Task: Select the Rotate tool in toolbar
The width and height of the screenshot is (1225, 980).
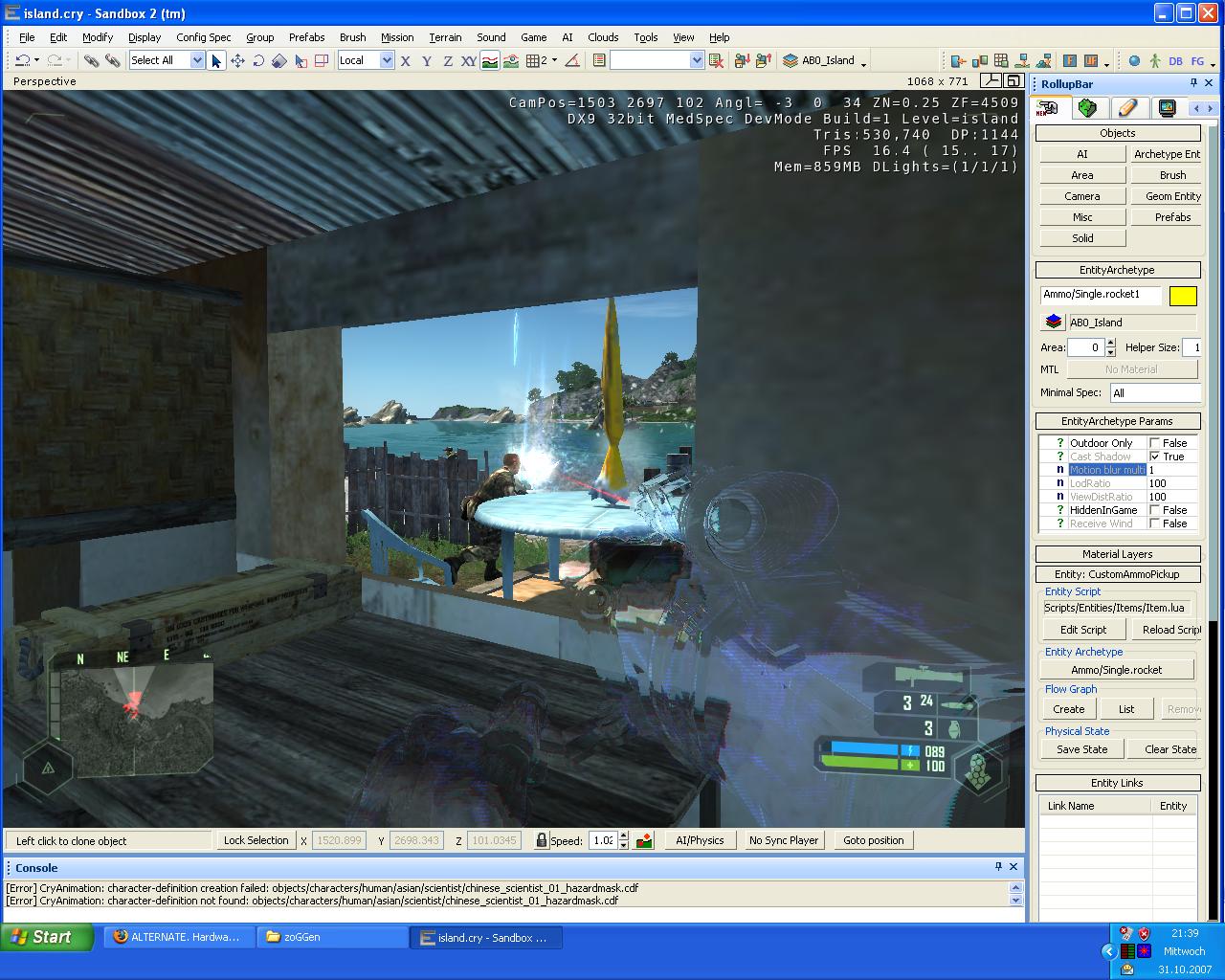Action: tap(258, 60)
